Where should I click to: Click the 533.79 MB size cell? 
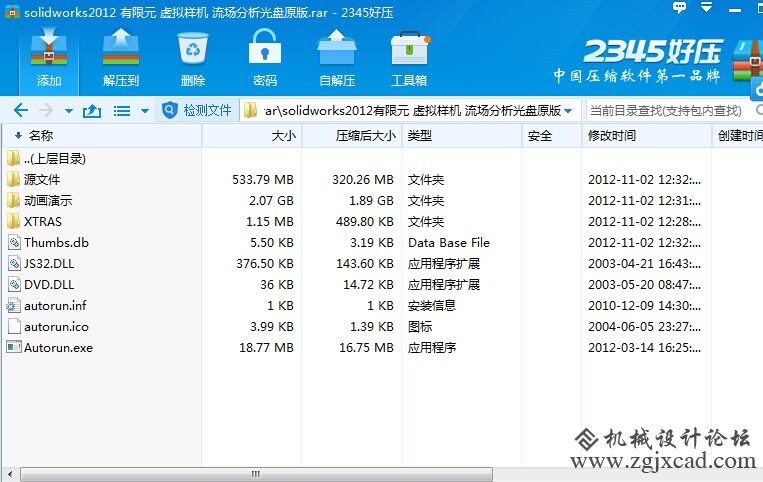(263, 179)
